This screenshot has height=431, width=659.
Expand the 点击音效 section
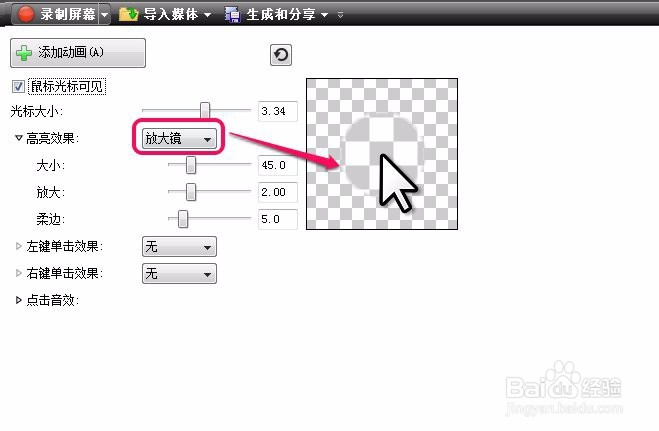[18, 300]
